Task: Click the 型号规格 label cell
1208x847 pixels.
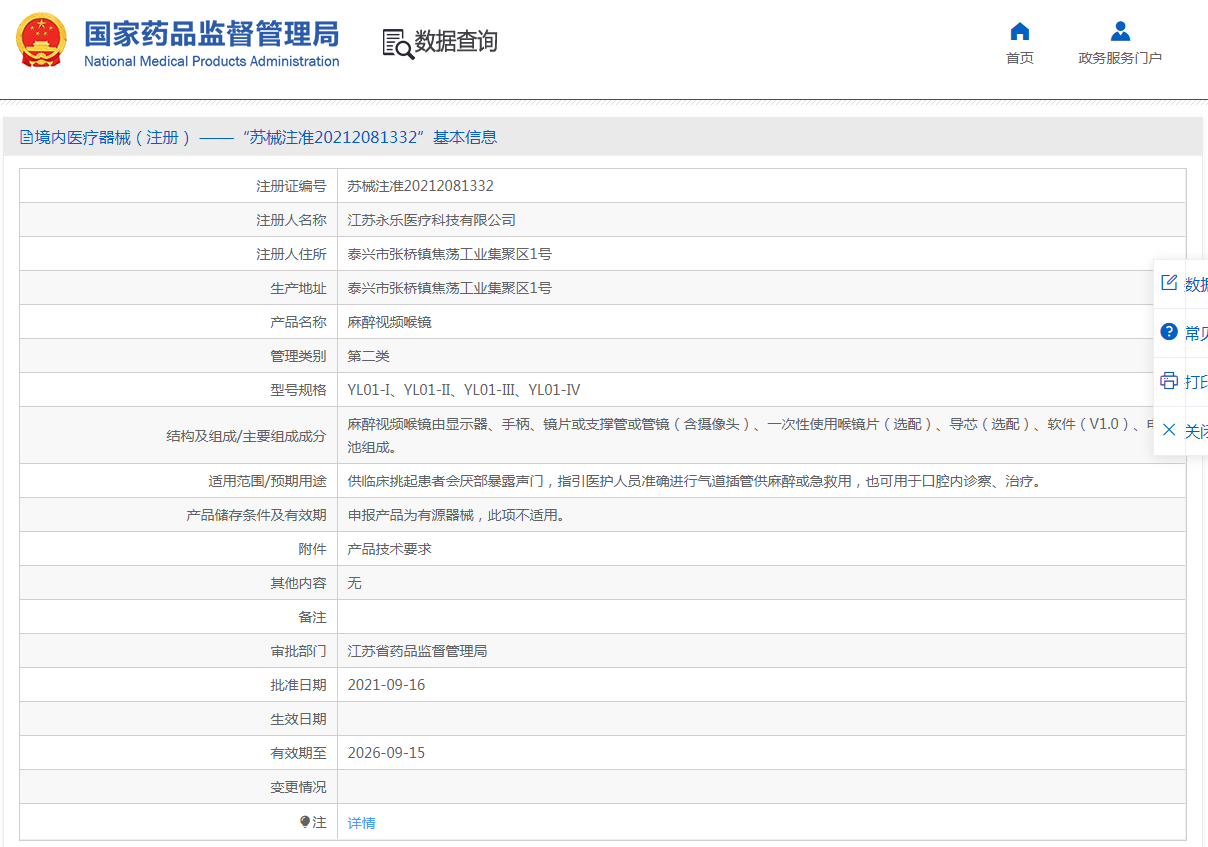Action: click(x=178, y=390)
